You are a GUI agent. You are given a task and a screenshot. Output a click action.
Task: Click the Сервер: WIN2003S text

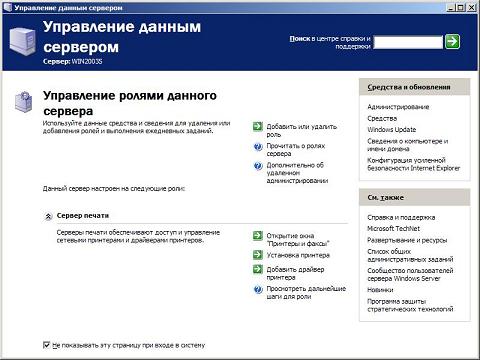coord(73,61)
